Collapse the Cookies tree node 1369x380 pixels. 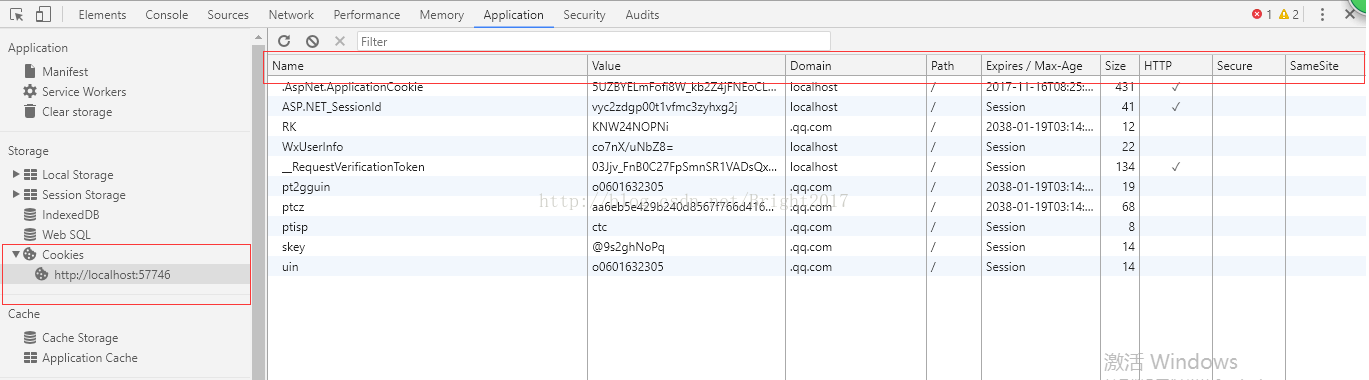tap(16, 254)
